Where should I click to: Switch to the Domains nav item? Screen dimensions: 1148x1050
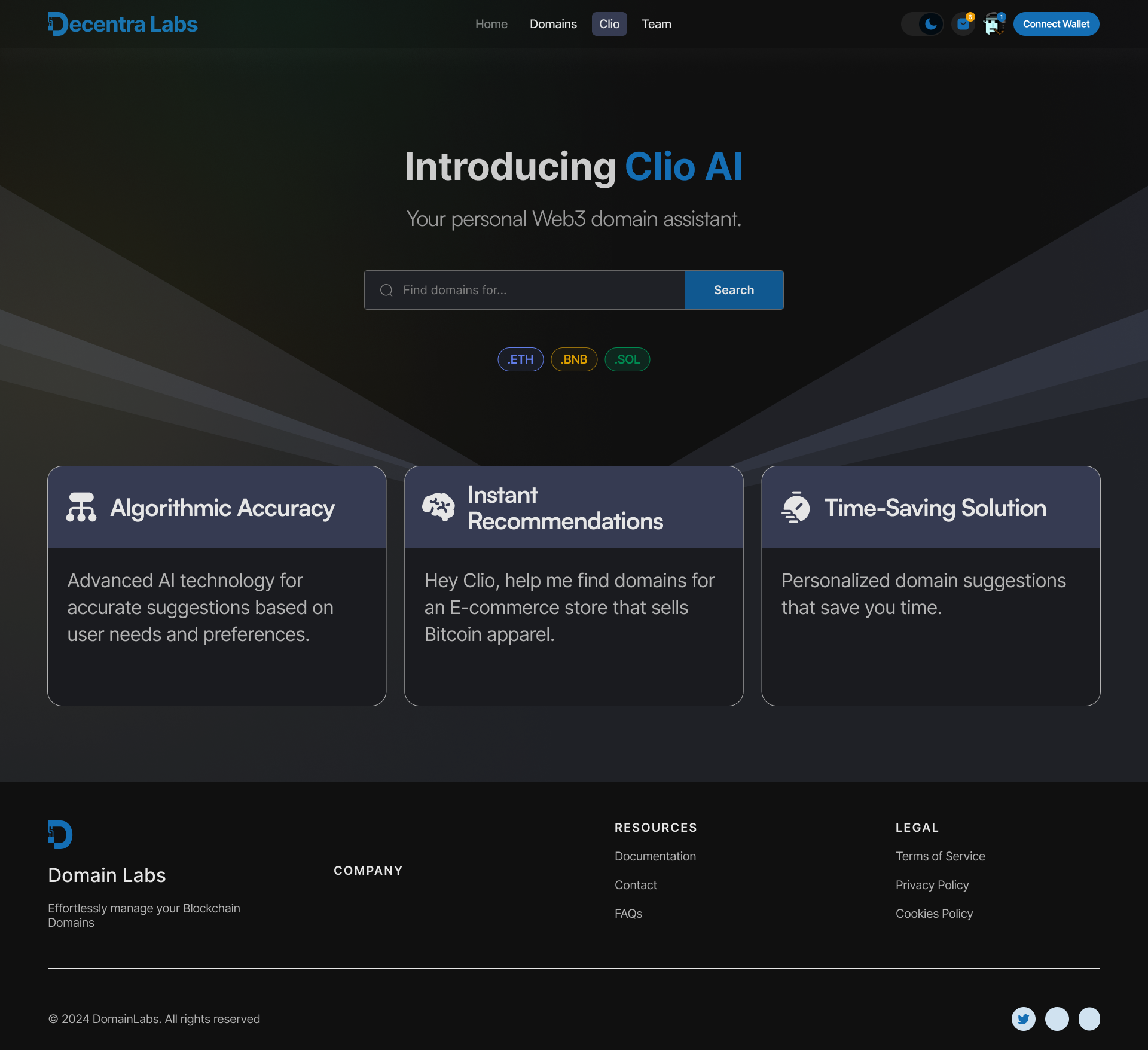552,24
